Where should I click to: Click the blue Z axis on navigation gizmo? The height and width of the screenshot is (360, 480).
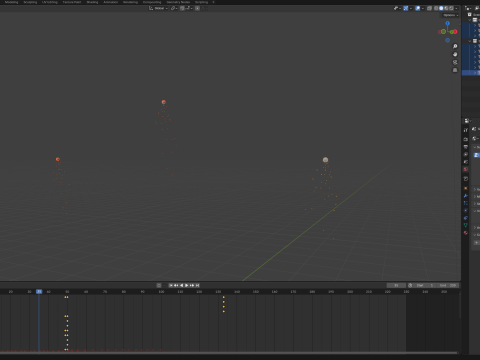(x=448, y=23)
